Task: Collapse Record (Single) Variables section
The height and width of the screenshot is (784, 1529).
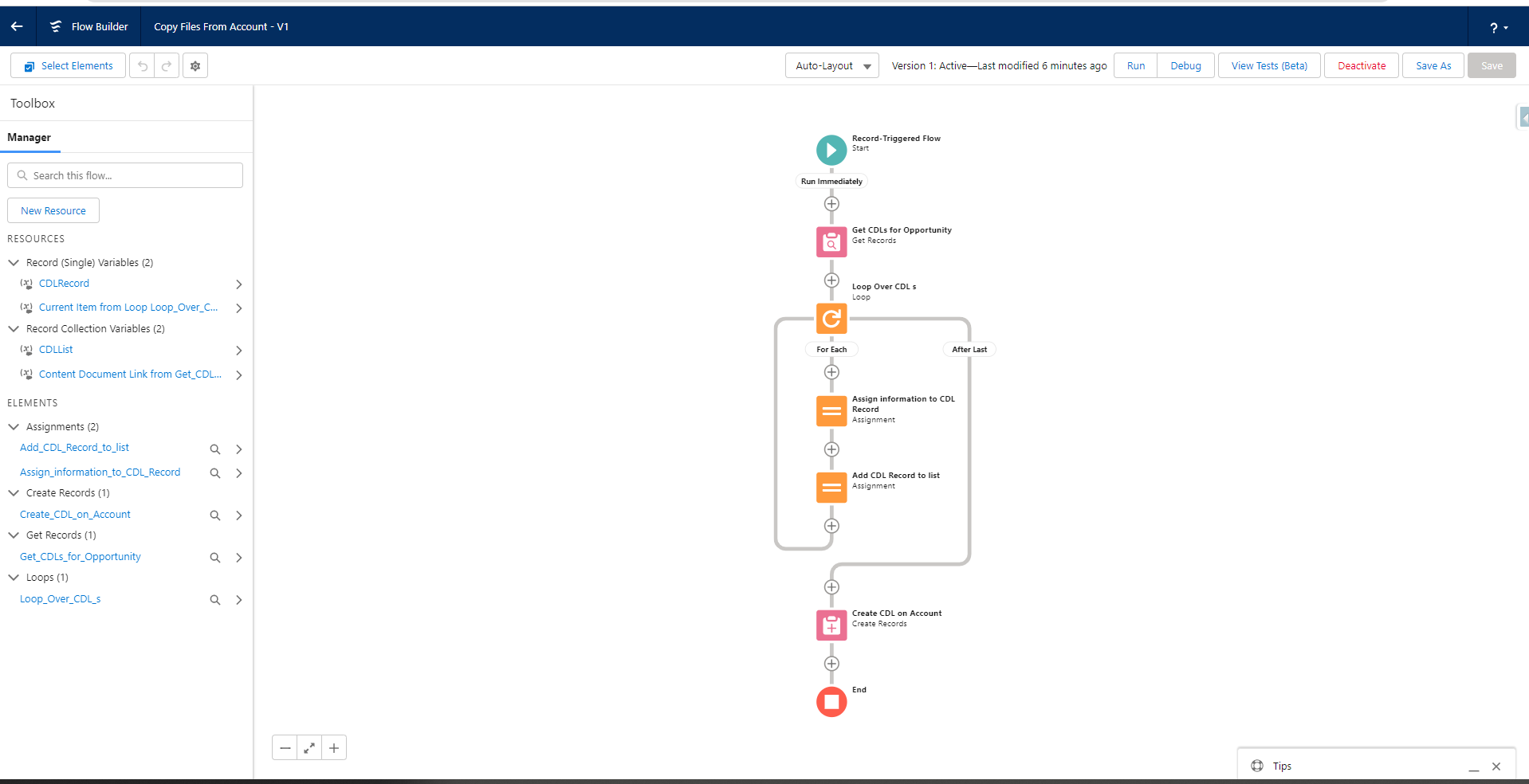Action: pos(14,262)
